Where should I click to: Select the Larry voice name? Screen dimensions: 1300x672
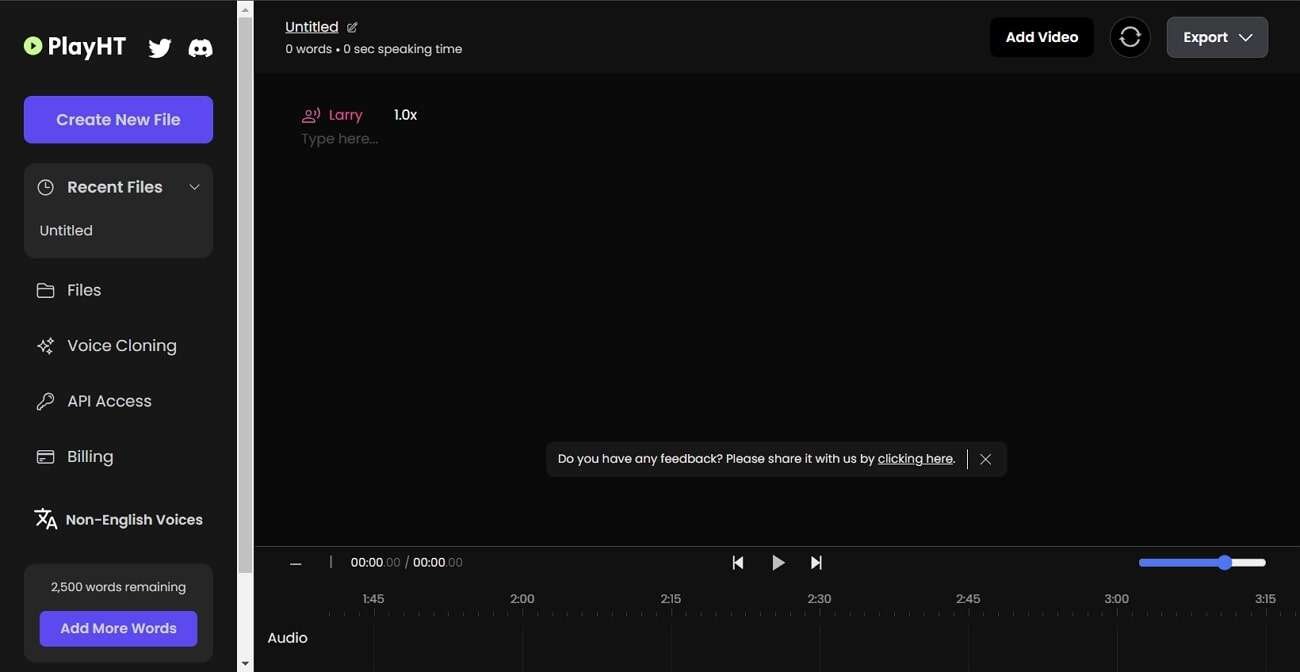click(x=345, y=115)
